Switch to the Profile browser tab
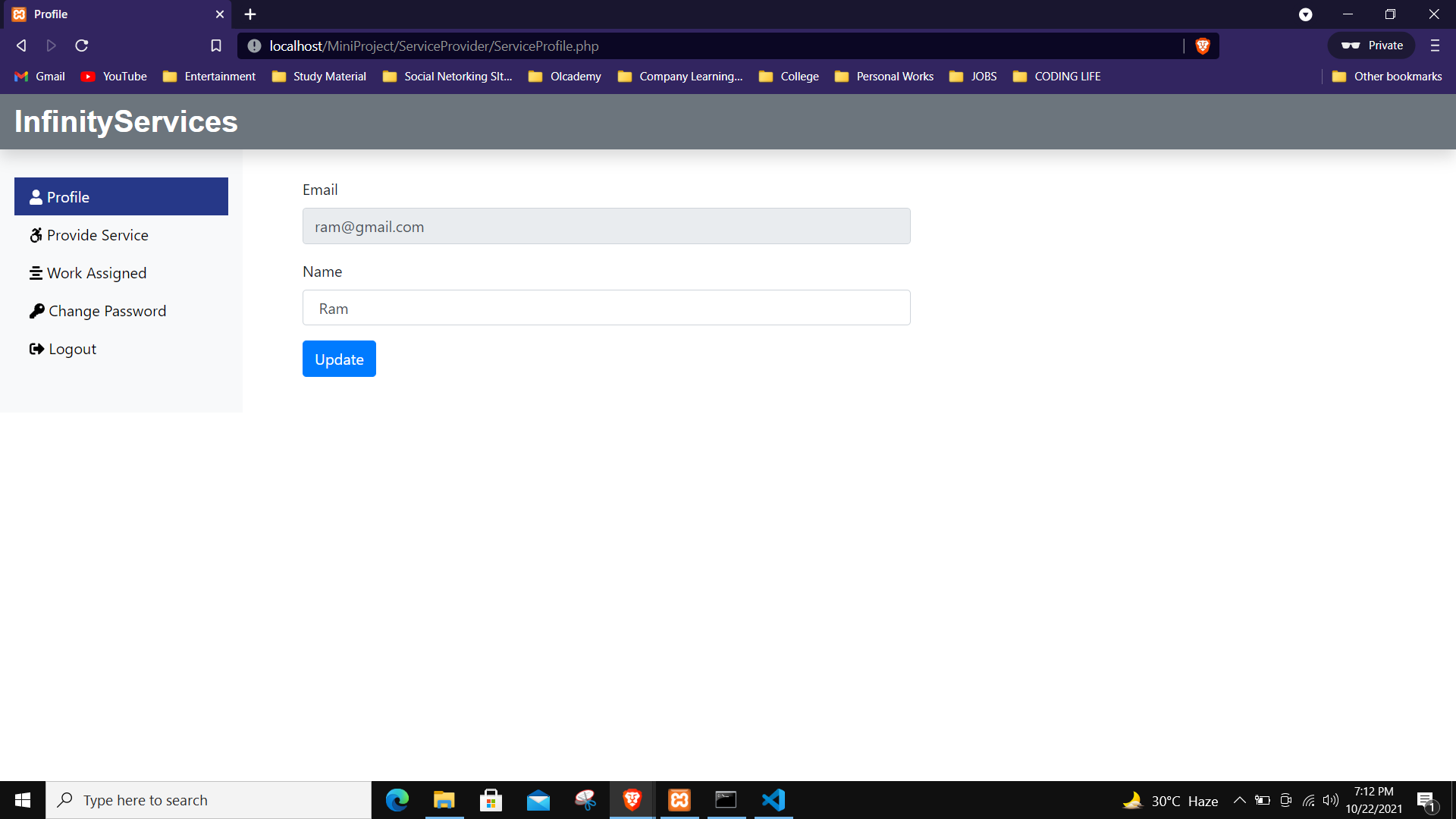The image size is (1456, 819). [50, 14]
